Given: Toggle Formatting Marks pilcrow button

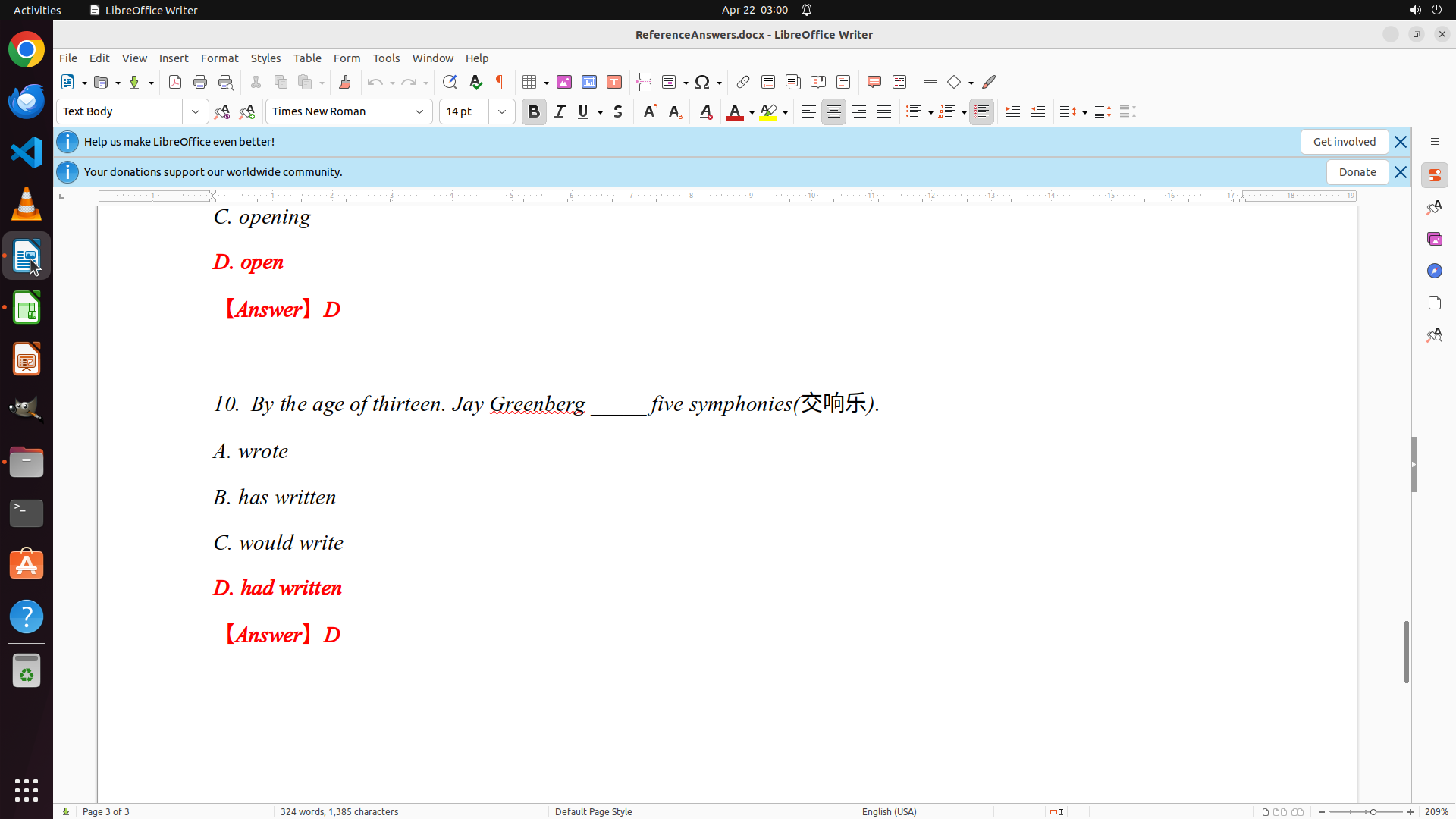Looking at the screenshot, I should [500, 82].
